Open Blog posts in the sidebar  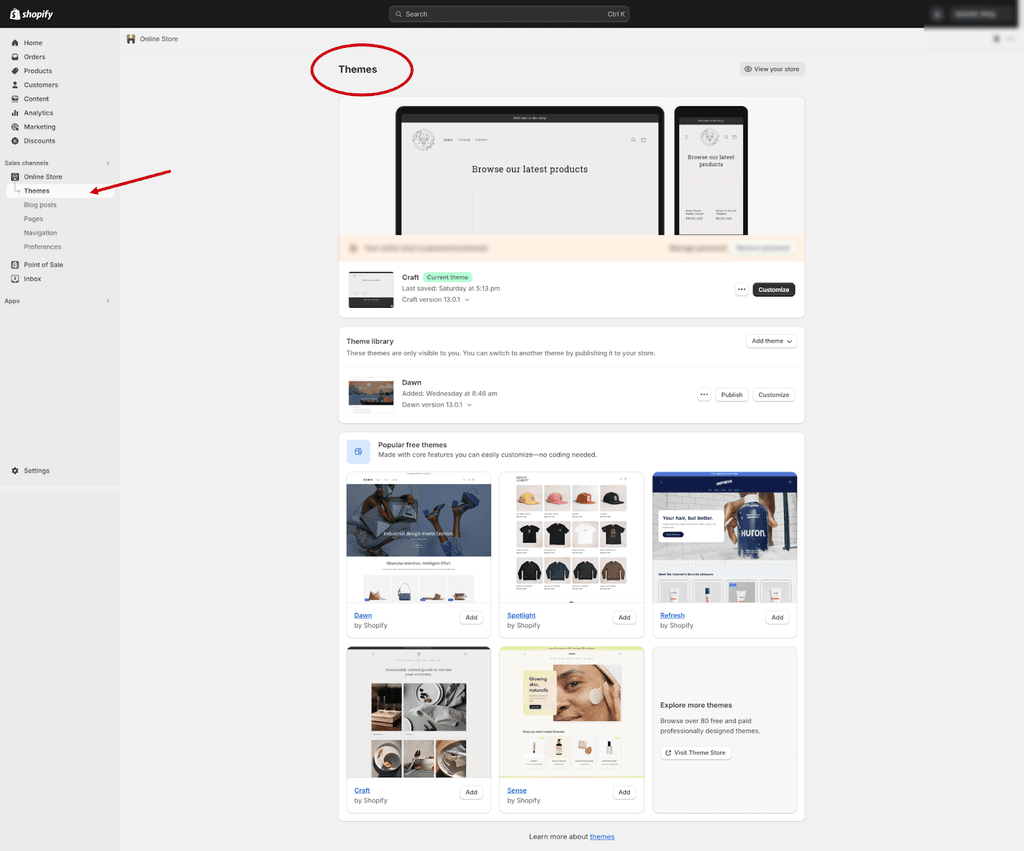point(40,205)
